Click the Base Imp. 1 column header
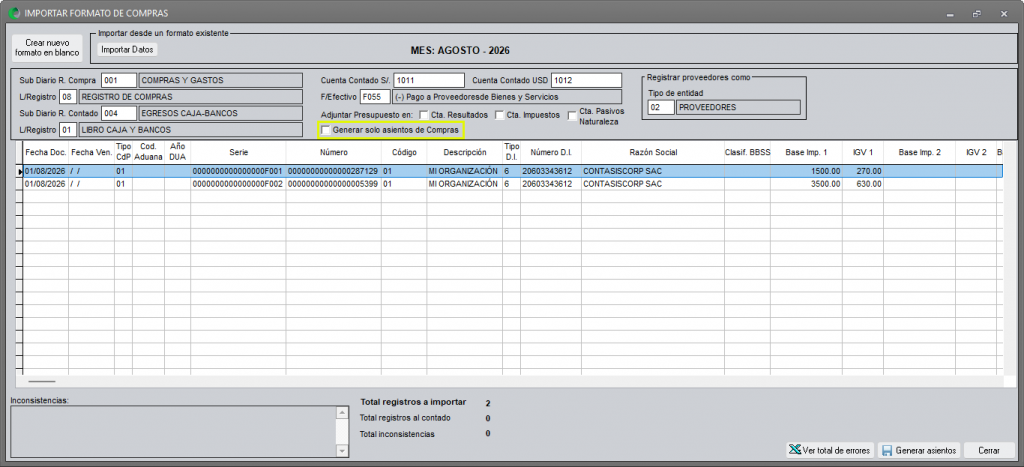Viewport: 1024px width, 467px height. 807,152
